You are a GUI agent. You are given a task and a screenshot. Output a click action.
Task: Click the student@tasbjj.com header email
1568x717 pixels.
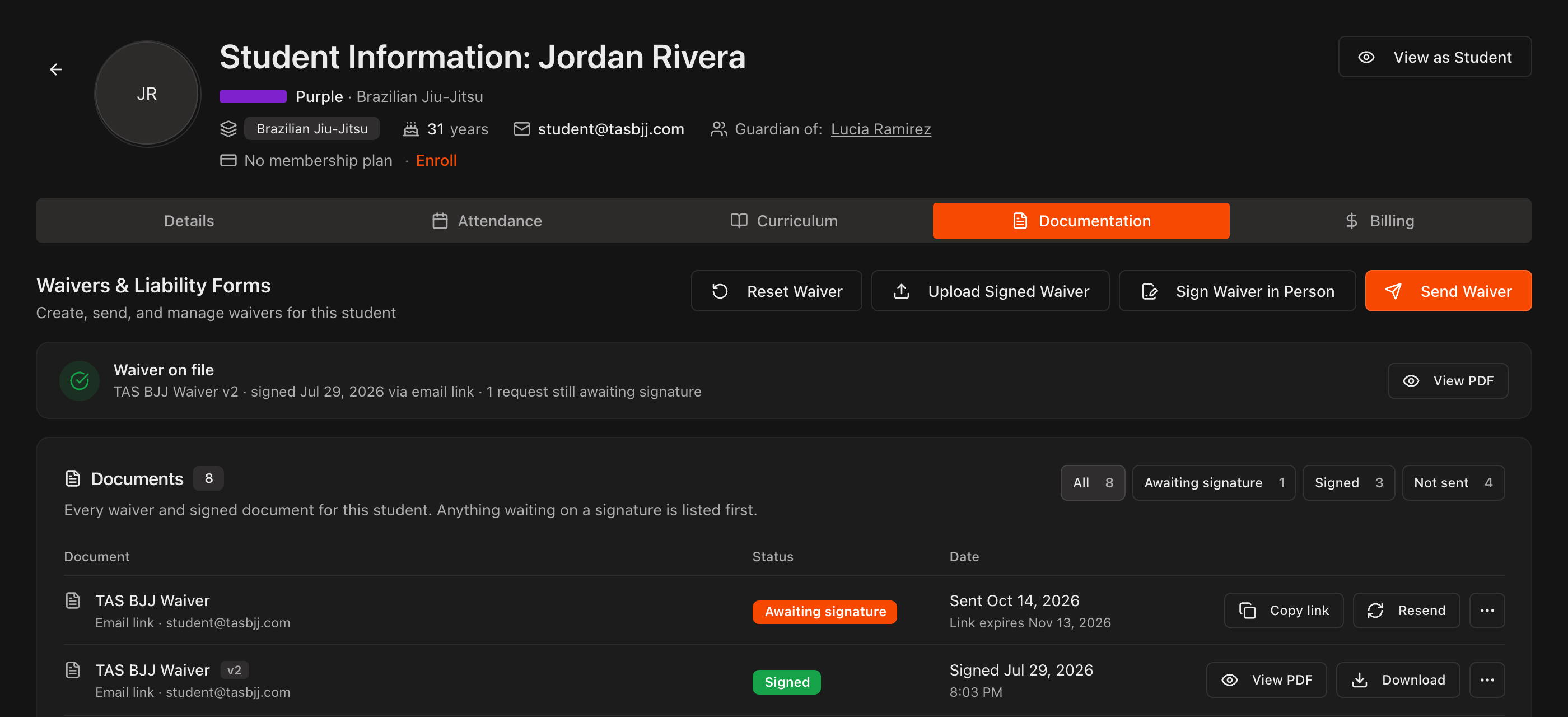pos(610,129)
